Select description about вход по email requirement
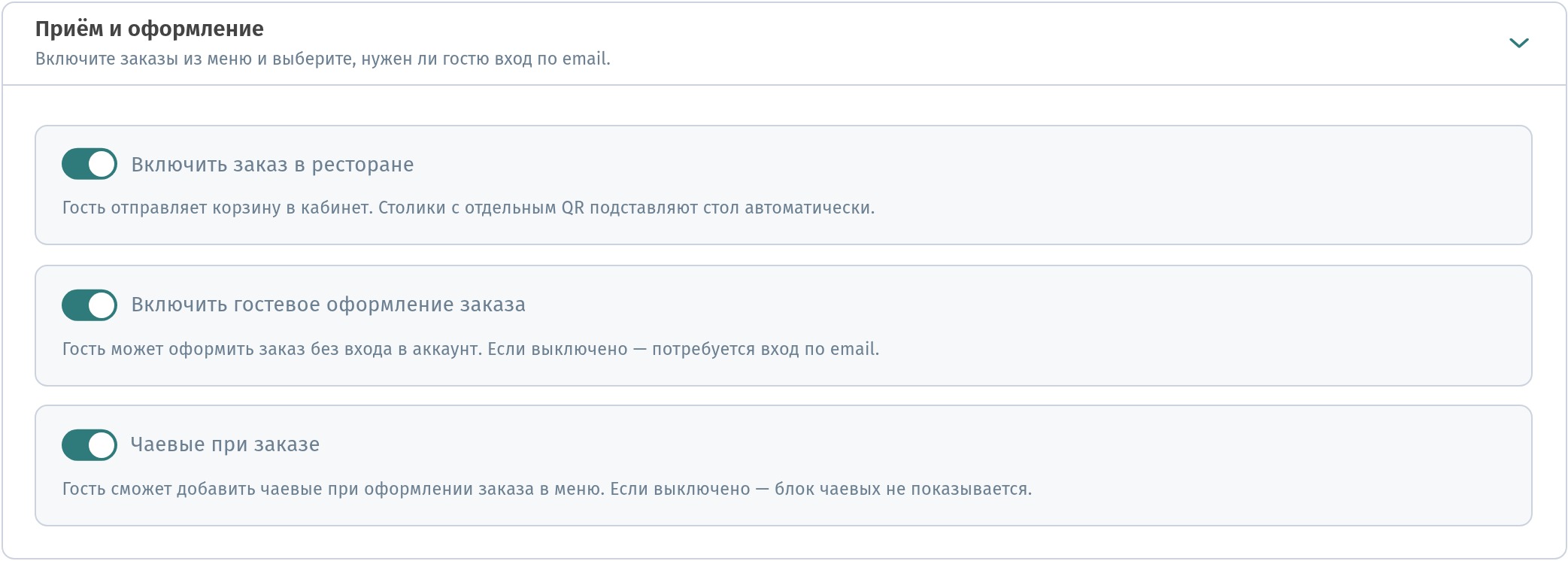Screen dimensions: 1568x561 point(471,349)
